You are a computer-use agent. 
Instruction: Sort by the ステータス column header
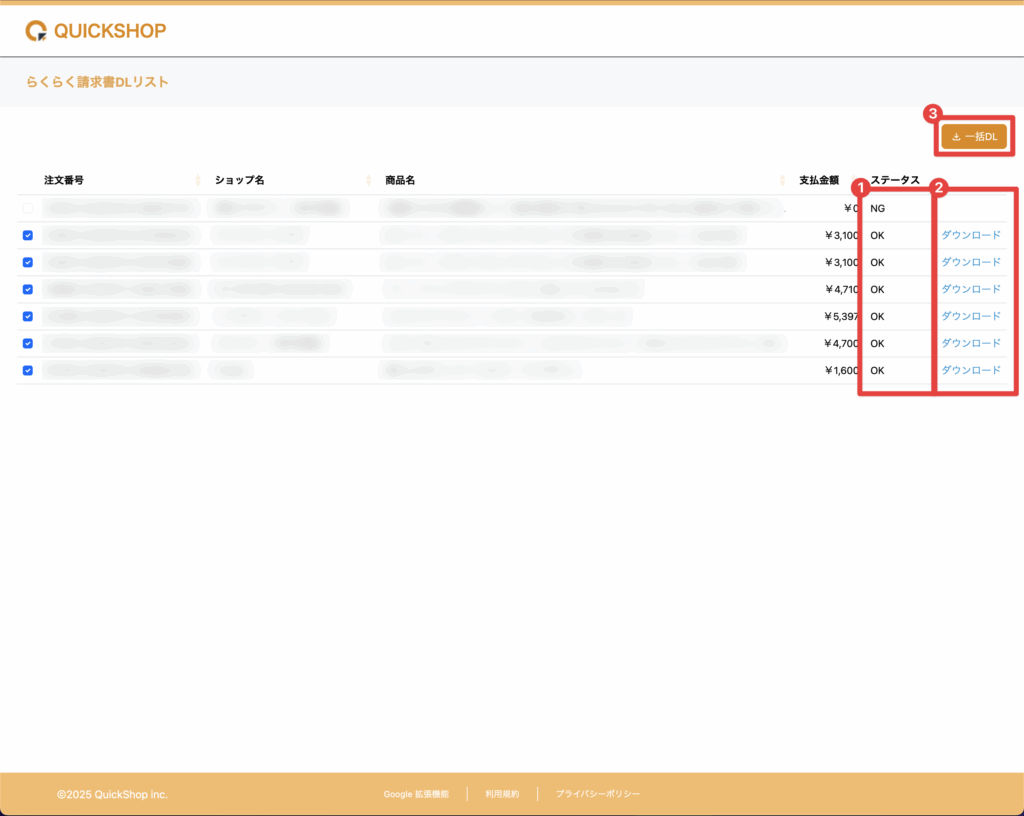pos(894,180)
